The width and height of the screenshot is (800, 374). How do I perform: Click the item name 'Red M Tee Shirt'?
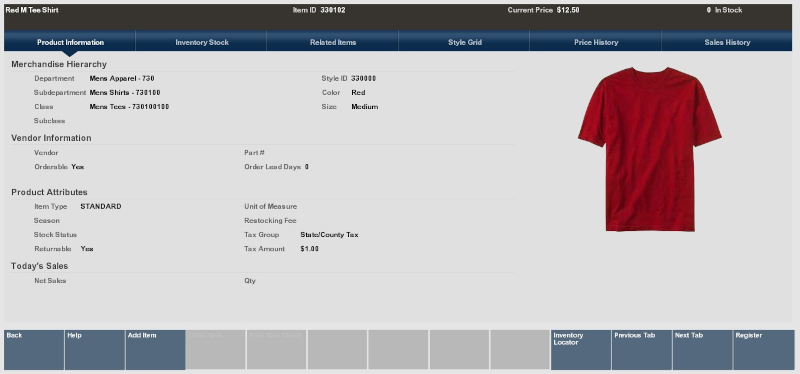click(32, 10)
